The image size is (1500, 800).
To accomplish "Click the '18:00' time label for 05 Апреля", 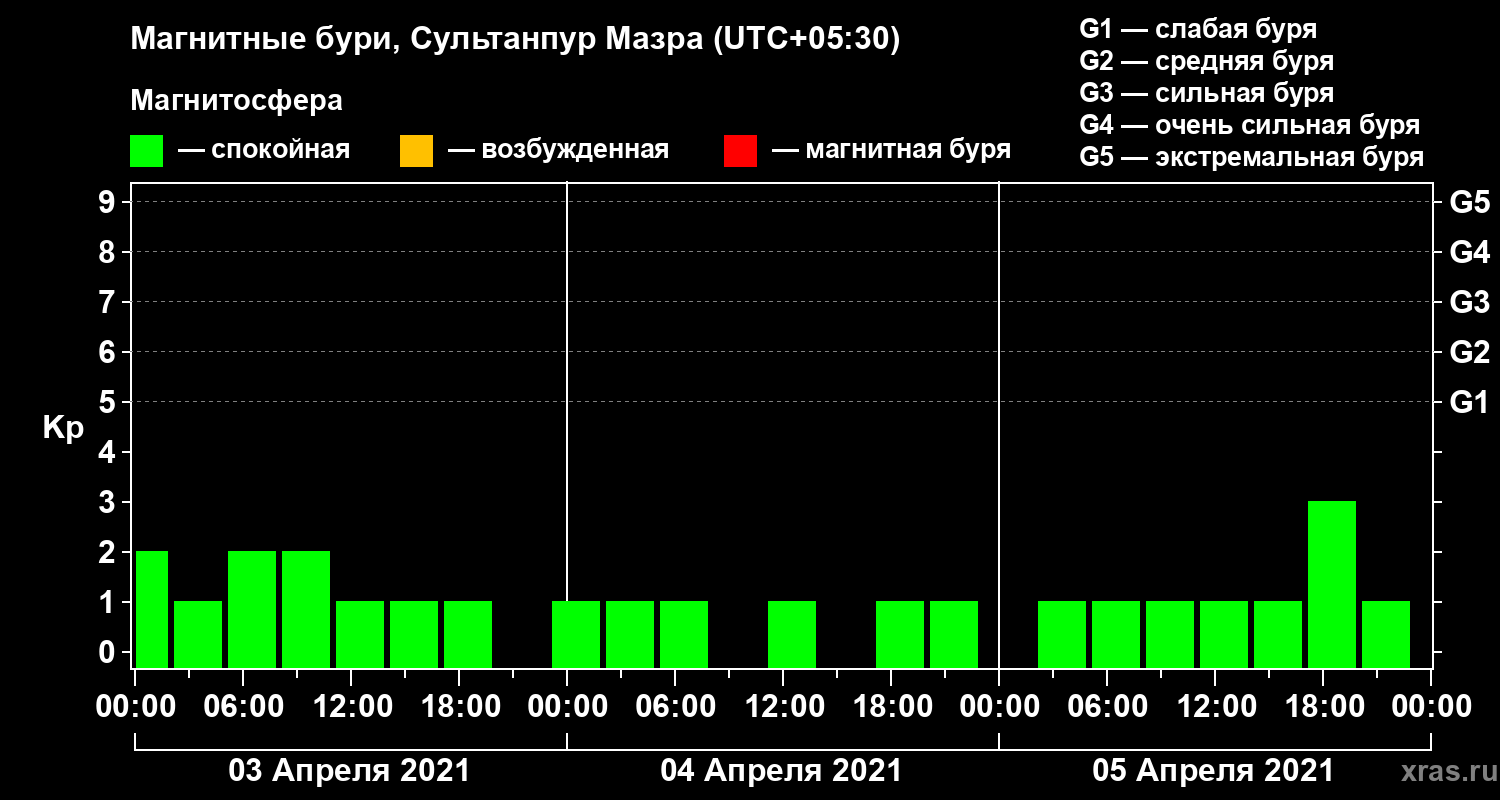I will (1323, 706).
